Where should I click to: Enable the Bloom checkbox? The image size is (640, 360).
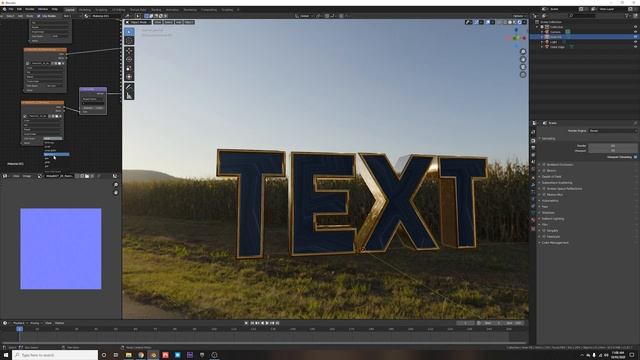544,171
